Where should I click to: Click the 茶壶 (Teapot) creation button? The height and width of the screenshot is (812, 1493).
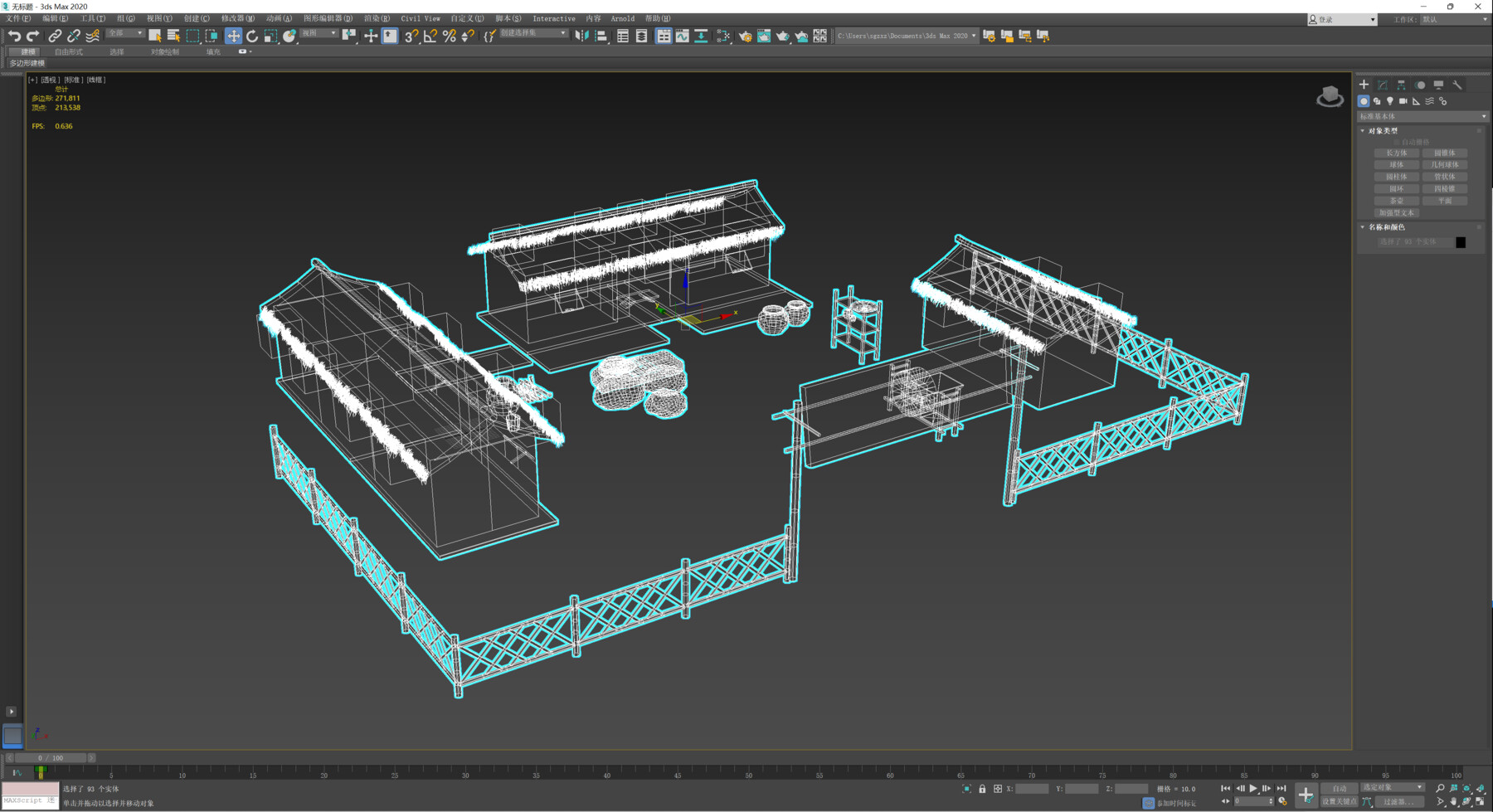pos(1396,201)
